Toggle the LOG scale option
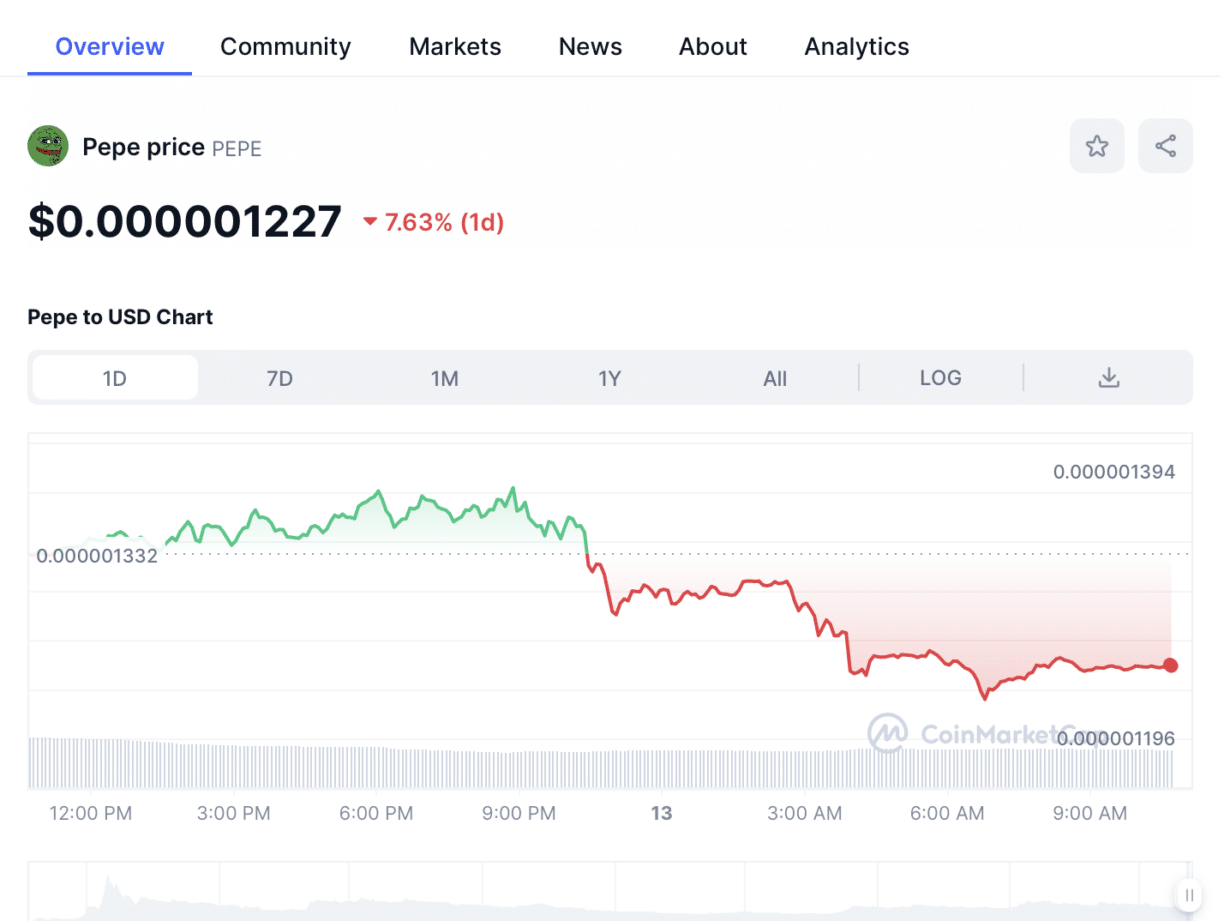Image resolution: width=1224 pixels, height=921 pixels. [x=940, y=378]
